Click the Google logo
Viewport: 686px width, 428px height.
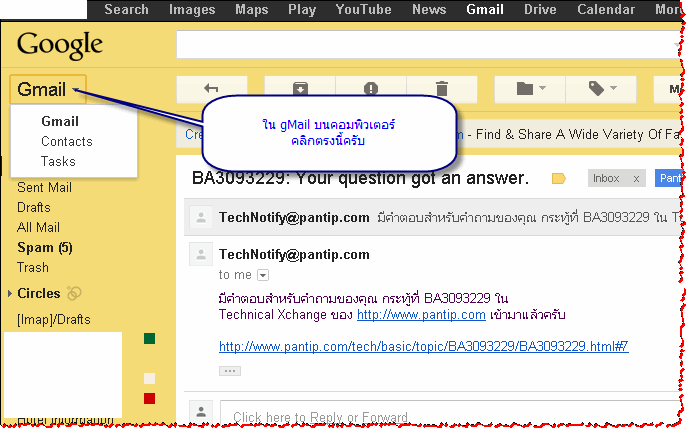[60, 46]
